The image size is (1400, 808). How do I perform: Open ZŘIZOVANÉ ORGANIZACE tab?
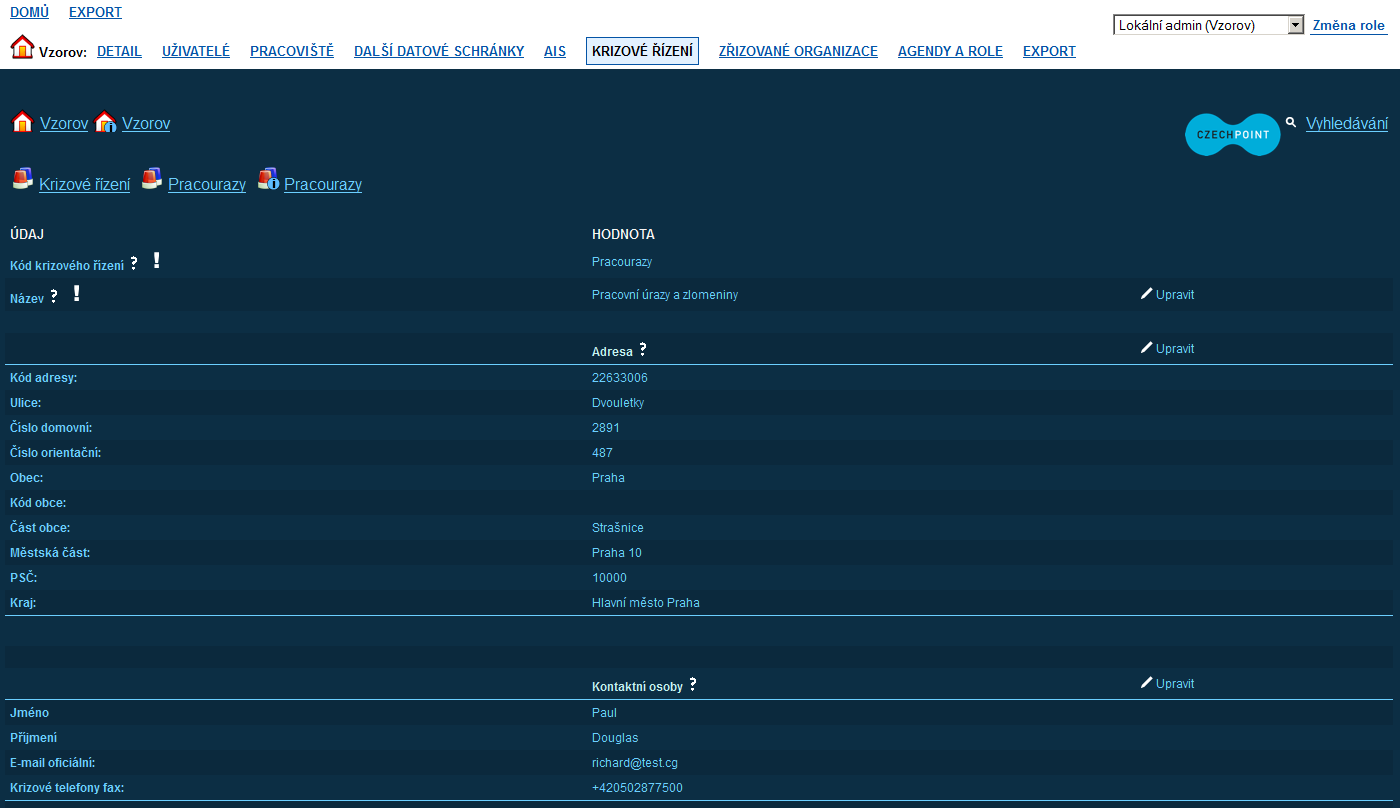pos(798,51)
